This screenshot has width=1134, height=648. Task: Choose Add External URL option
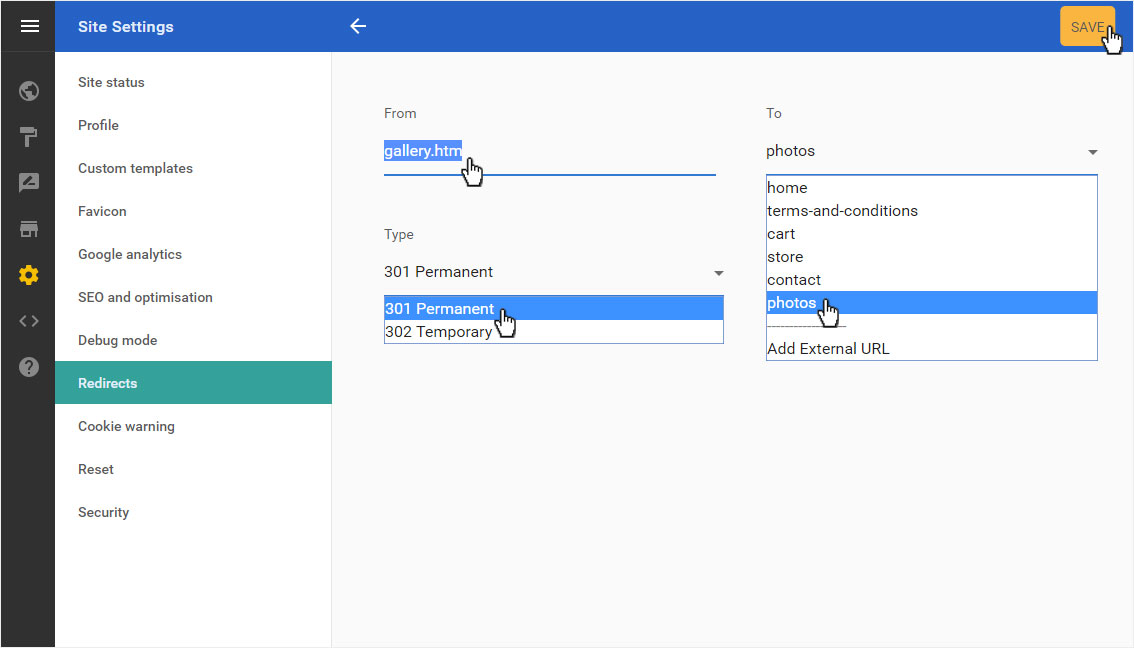pyautogui.click(x=932, y=349)
